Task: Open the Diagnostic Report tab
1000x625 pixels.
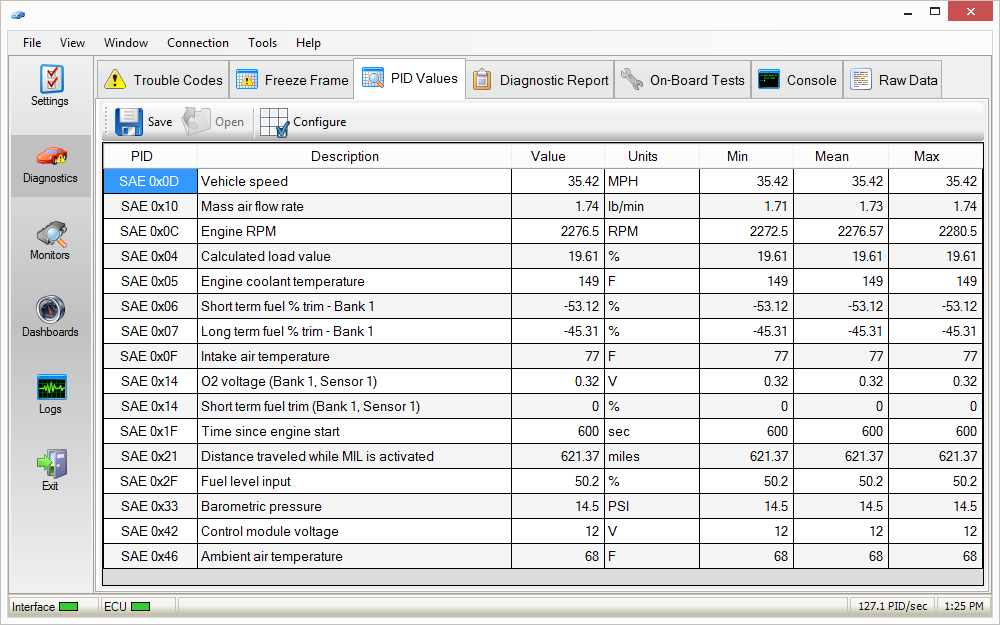Action: pyautogui.click(x=540, y=80)
